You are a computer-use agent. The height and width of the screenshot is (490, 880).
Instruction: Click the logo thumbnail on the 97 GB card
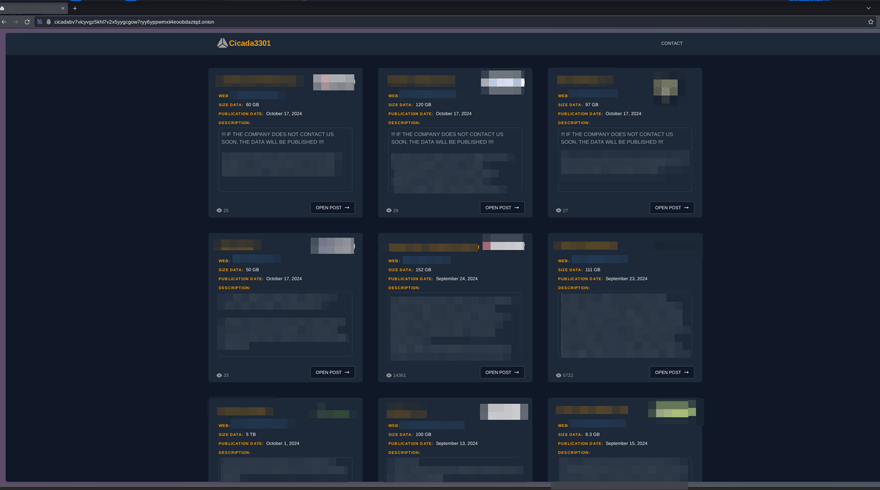[666, 89]
